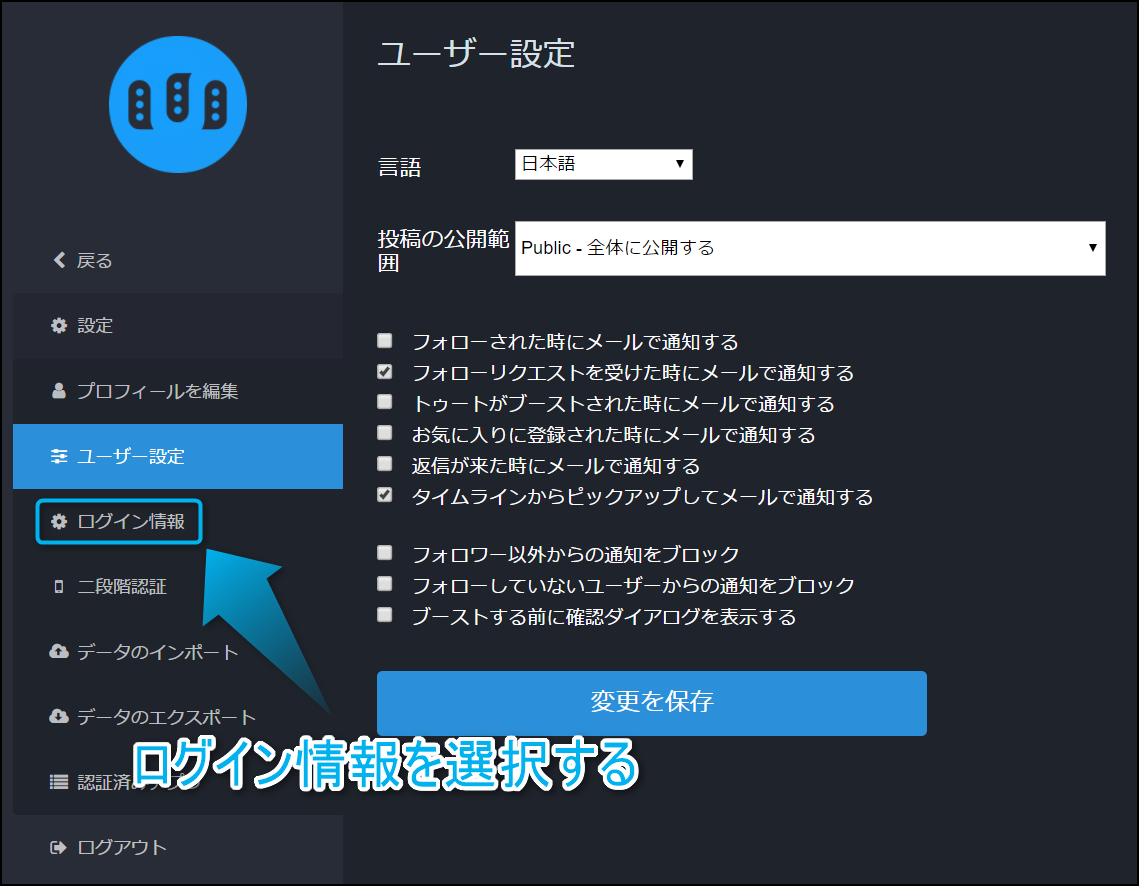Expand the 投稿の公開範囲 Public dropdown
This screenshot has height=886, width=1139.
809,248
